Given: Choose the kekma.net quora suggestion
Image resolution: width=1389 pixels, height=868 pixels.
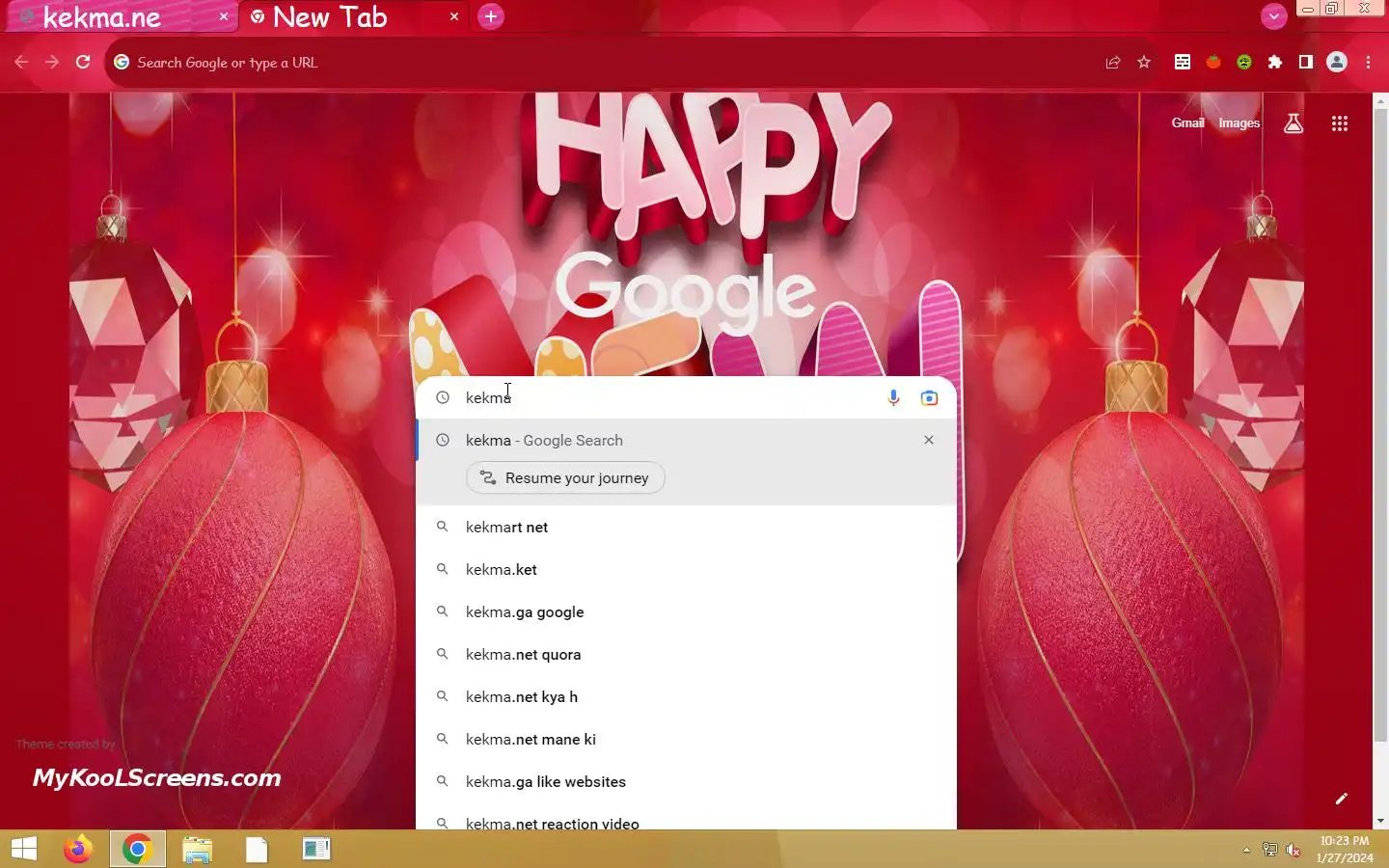Looking at the screenshot, I should pos(686,654).
